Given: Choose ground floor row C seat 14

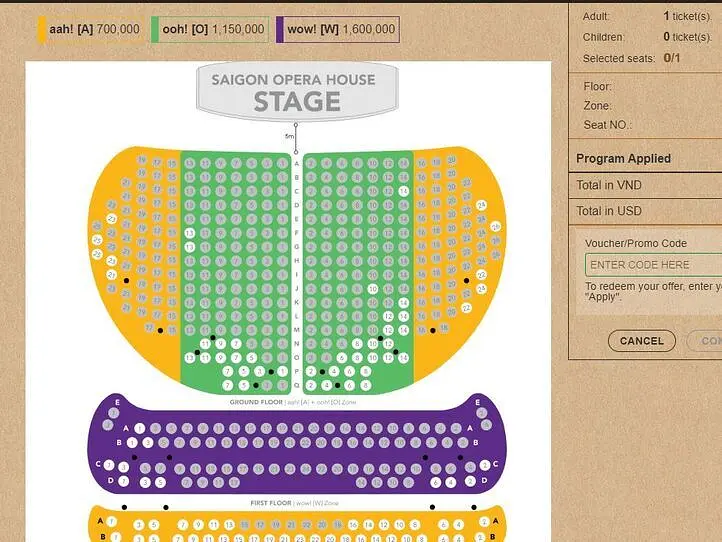Looking at the screenshot, I should pos(404,190).
